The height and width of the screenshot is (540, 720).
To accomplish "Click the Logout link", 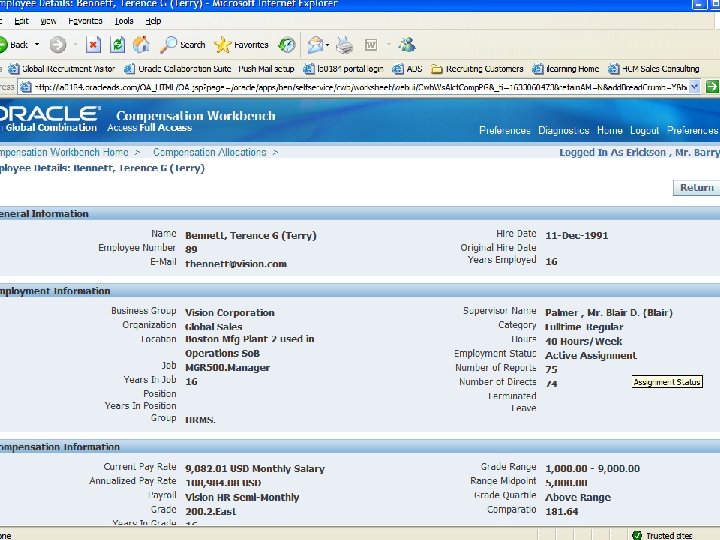I will pyautogui.click(x=644, y=130).
